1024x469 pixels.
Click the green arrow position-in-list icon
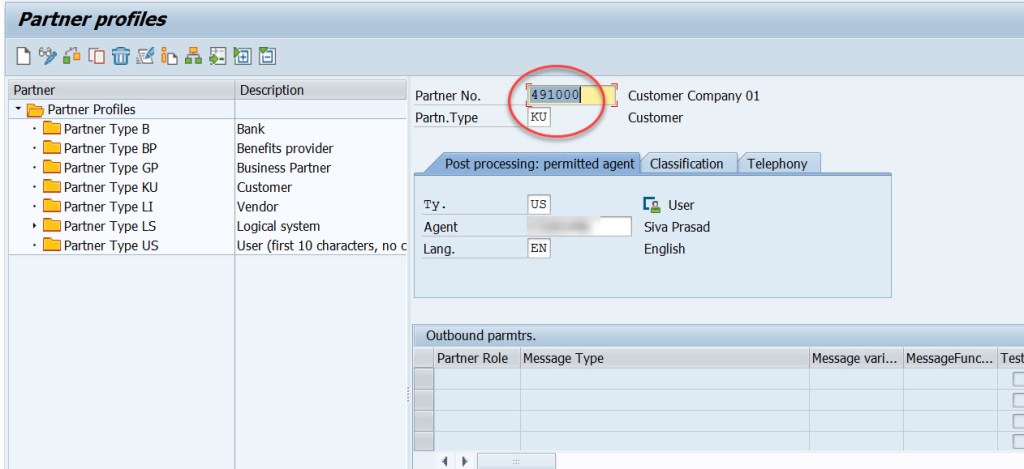pyautogui.click(x=217, y=56)
